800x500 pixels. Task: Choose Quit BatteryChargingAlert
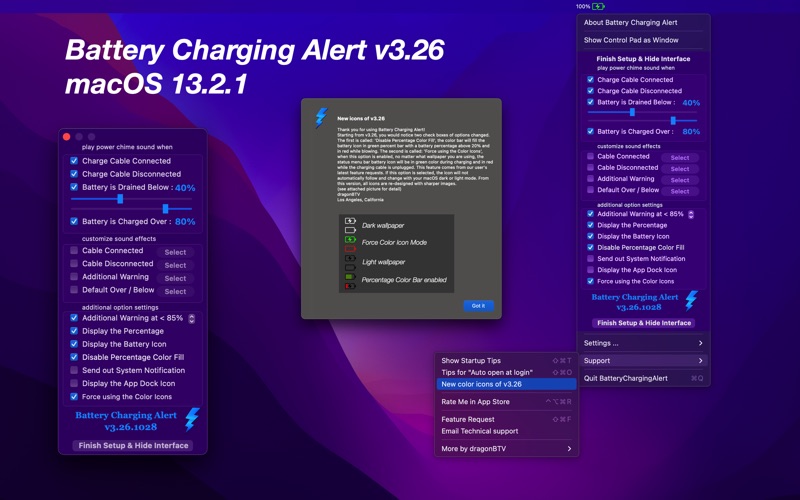point(643,379)
